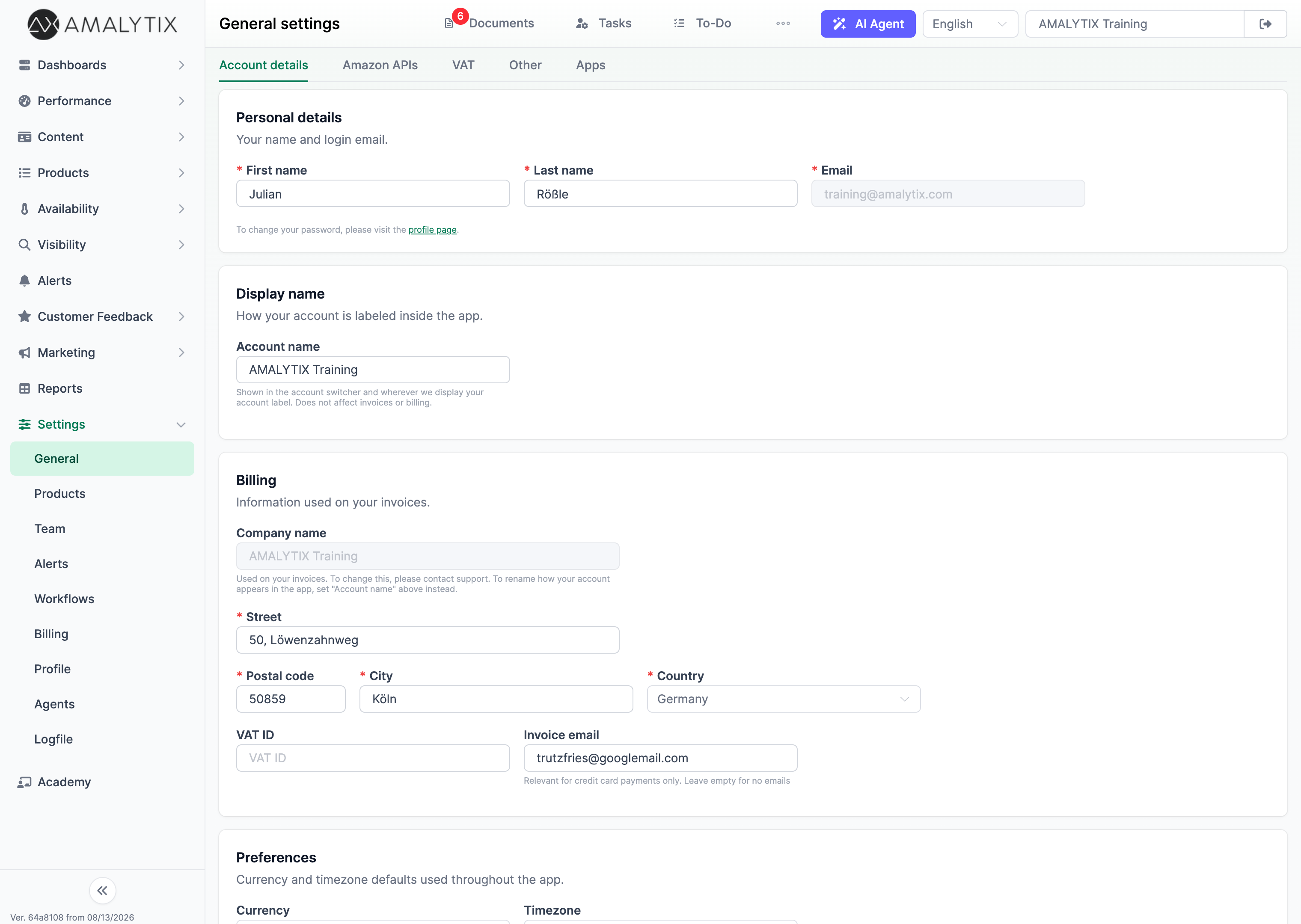Click the Dashboards sidebar icon
The height and width of the screenshot is (924, 1301).
coord(24,65)
